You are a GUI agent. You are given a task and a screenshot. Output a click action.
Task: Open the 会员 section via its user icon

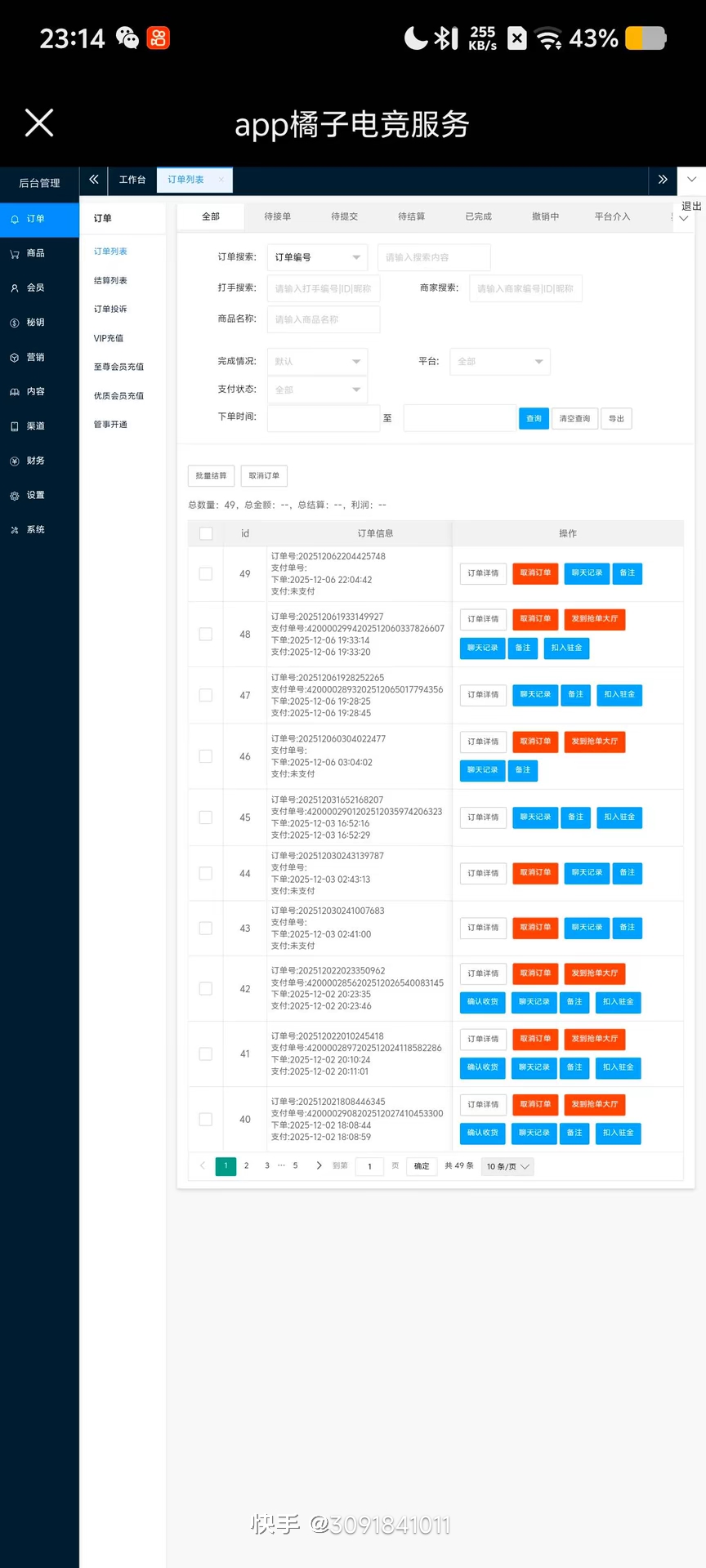pyautogui.click(x=15, y=288)
